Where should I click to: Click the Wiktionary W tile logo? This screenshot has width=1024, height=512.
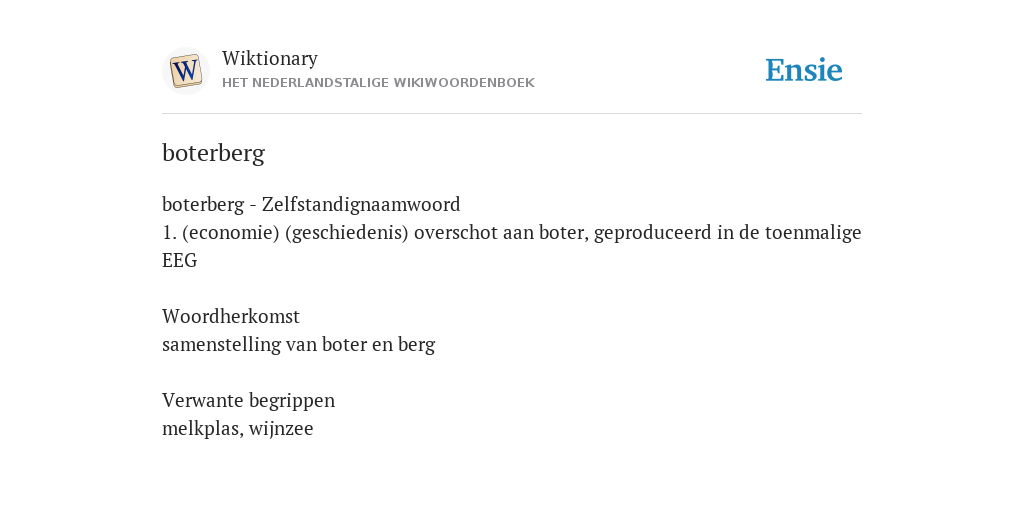185,71
